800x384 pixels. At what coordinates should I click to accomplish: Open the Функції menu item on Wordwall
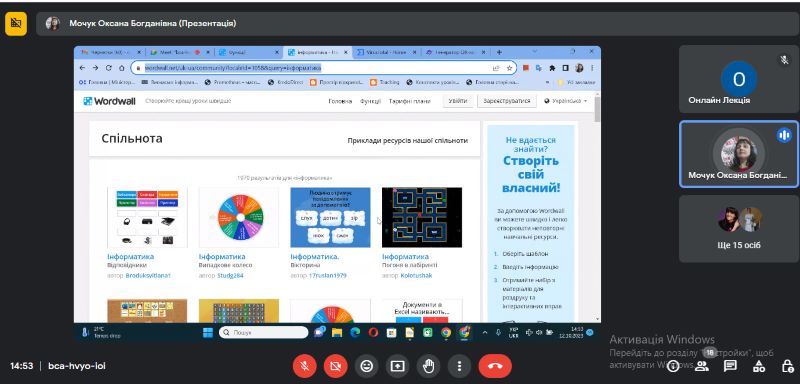click(370, 101)
